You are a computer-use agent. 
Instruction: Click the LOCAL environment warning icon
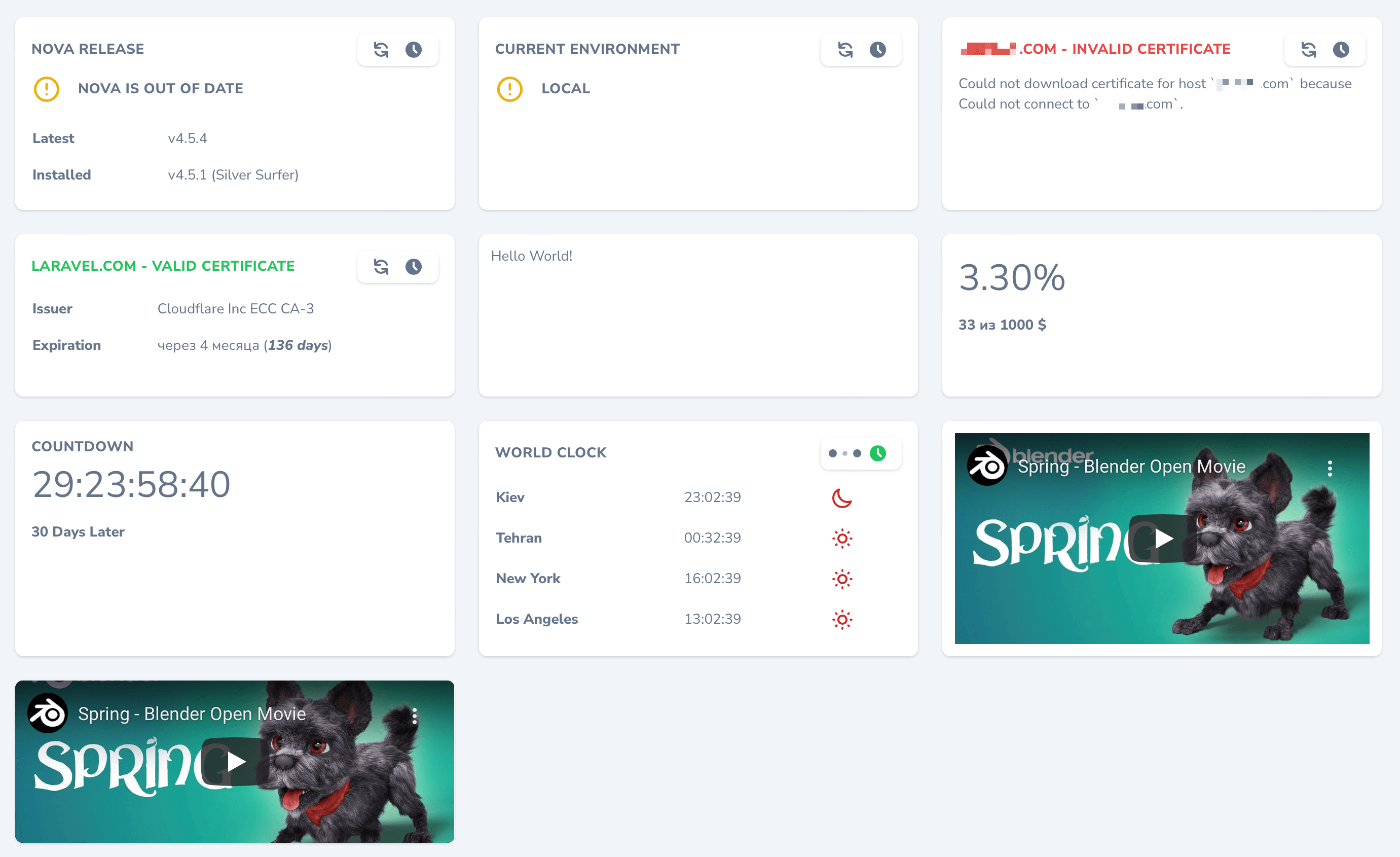[509, 89]
